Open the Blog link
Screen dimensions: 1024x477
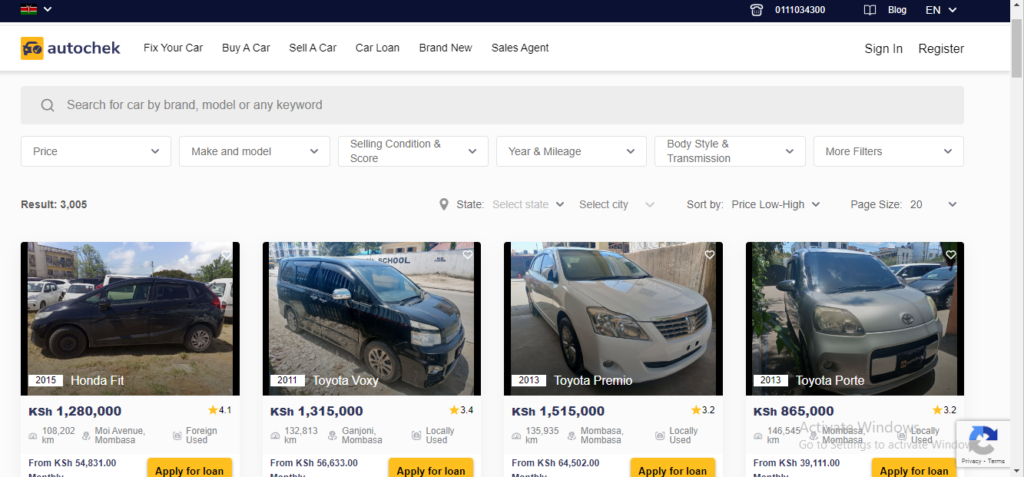[x=897, y=10]
